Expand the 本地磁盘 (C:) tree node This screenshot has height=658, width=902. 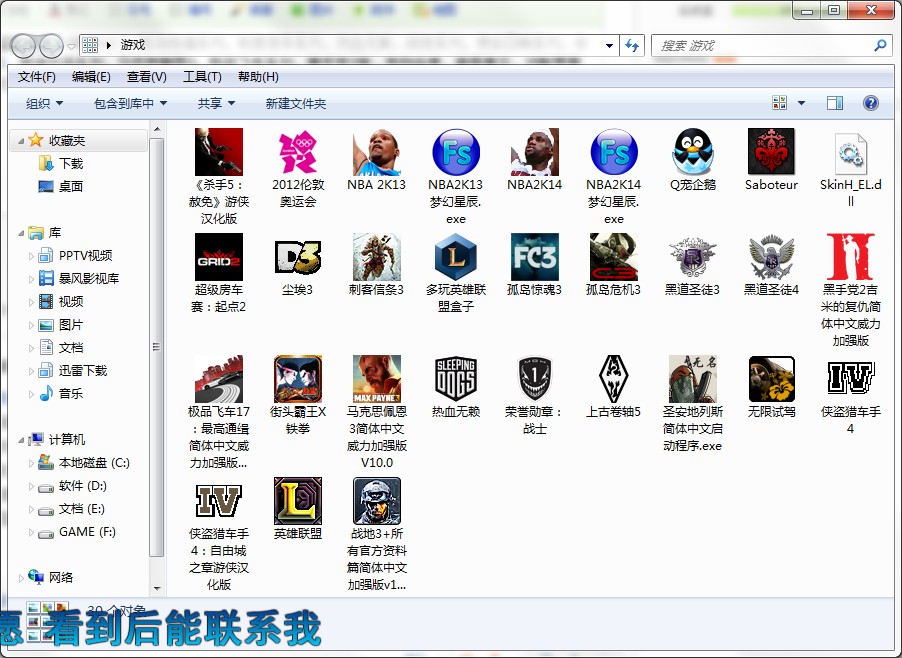coord(31,463)
